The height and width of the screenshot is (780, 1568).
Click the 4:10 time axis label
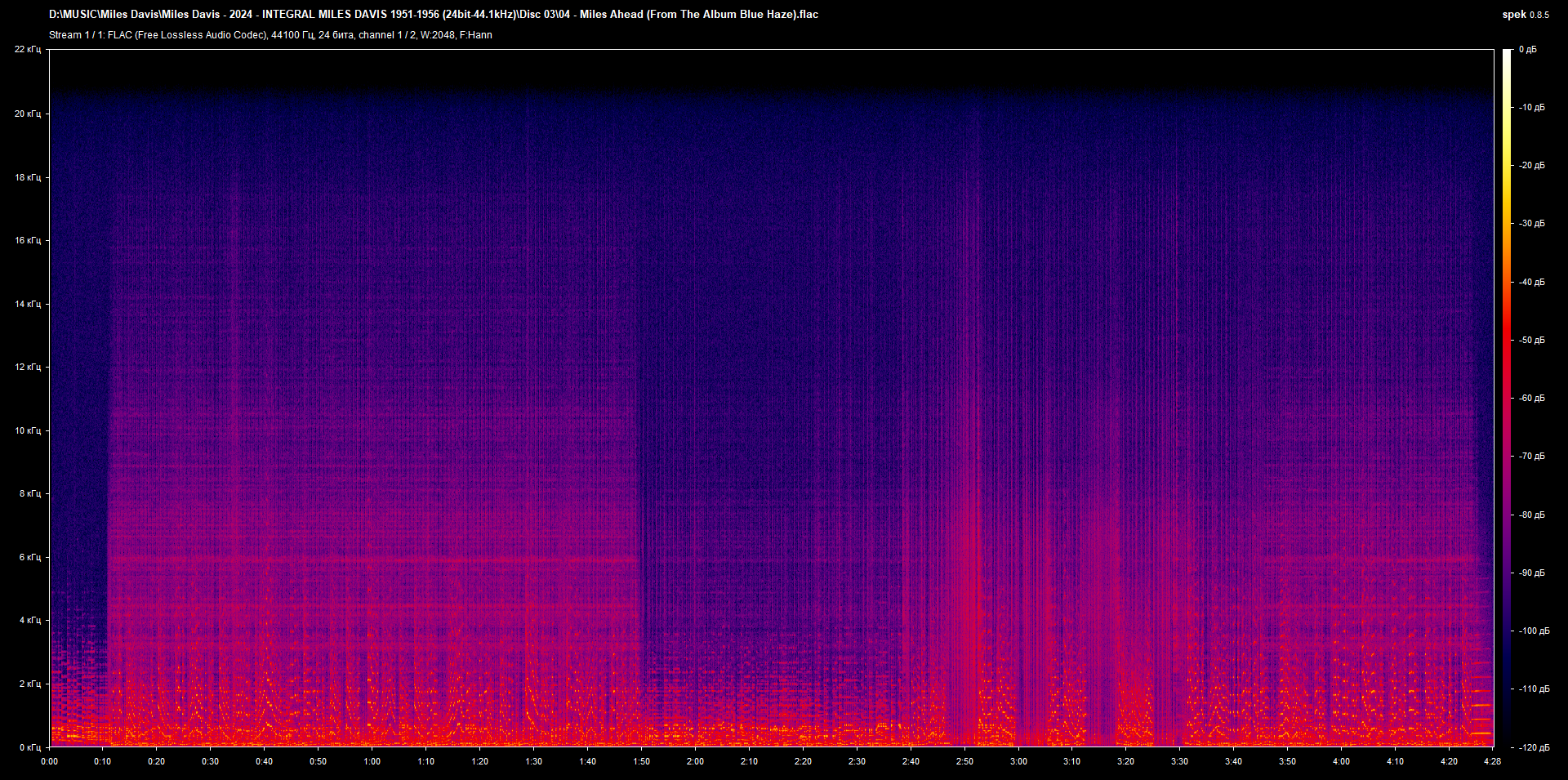click(x=1395, y=761)
